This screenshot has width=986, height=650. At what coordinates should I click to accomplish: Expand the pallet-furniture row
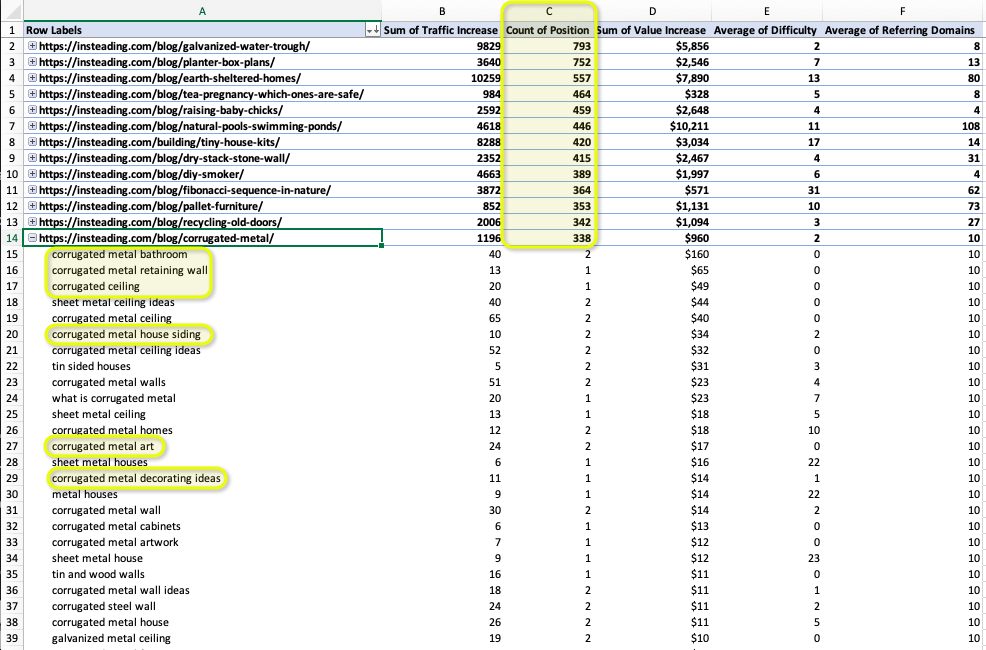(x=32, y=206)
